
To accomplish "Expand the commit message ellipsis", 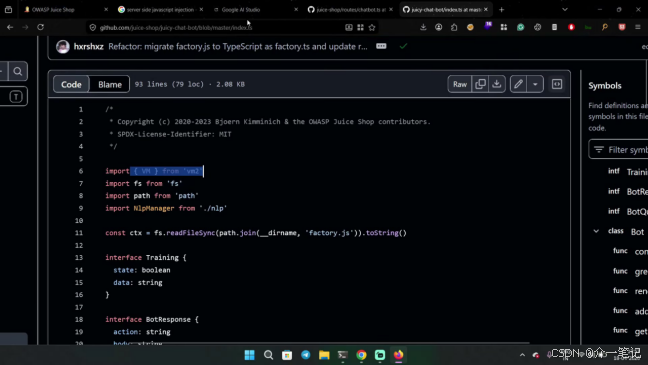I will (x=381, y=46).
